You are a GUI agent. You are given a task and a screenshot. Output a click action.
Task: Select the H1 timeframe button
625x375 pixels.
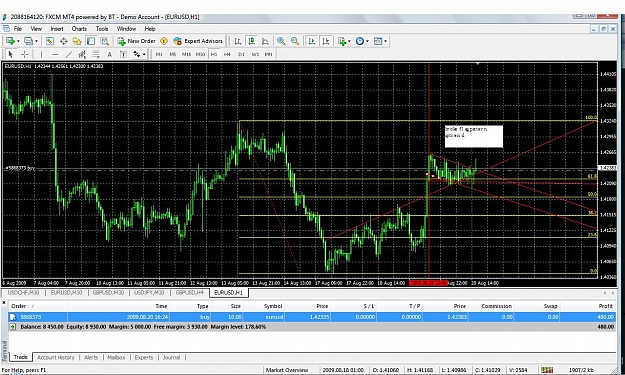(214, 54)
